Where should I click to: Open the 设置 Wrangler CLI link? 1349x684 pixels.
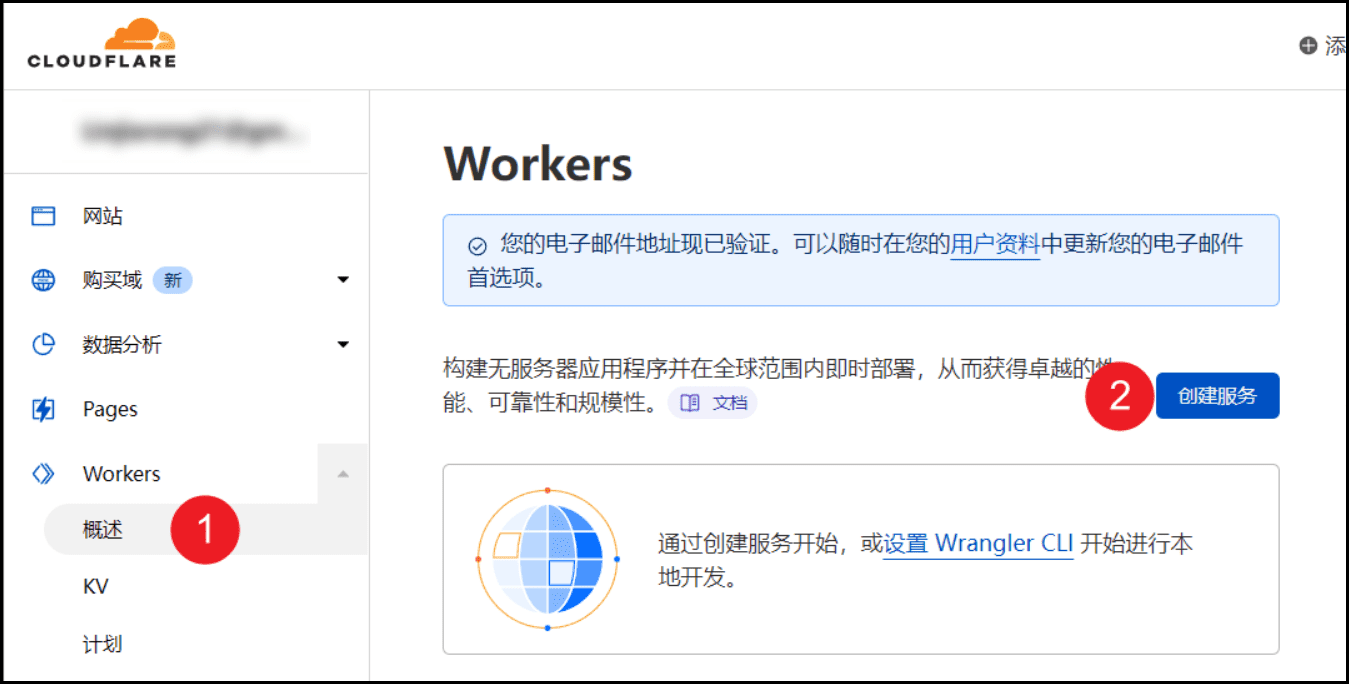(979, 544)
